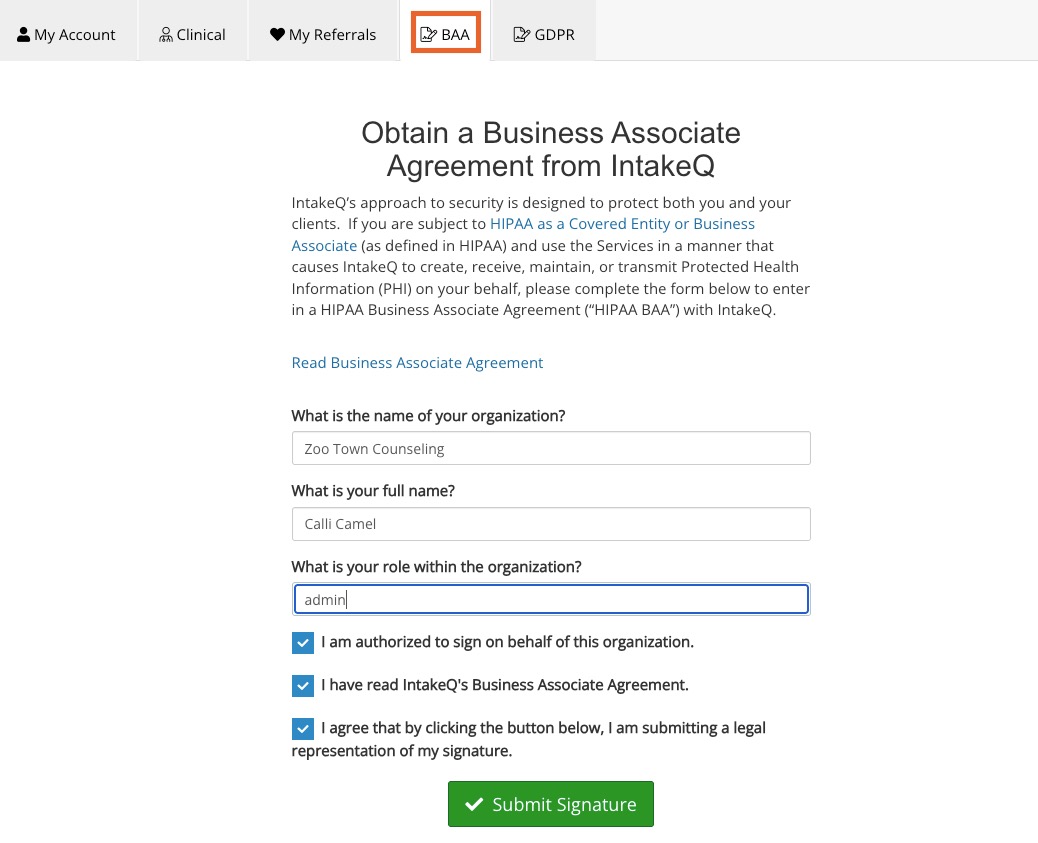The image size is (1038, 843).
Task: Go to the My Referrals tab
Action: pyautogui.click(x=323, y=34)
